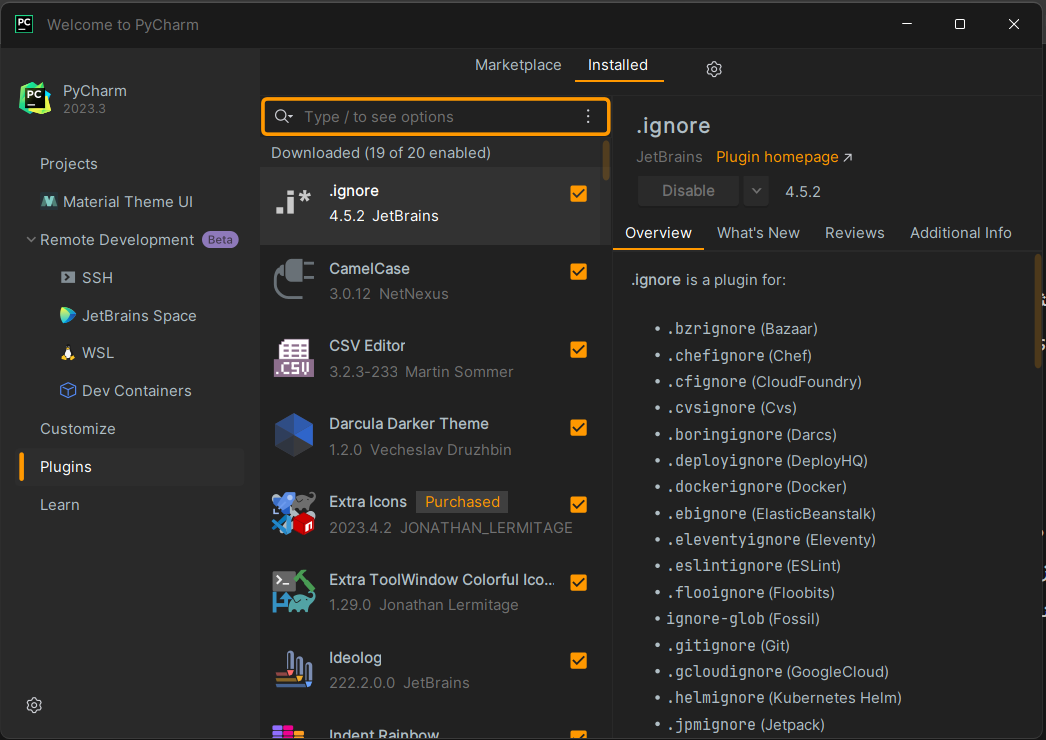Open the search options kebab menu
The height and width of the screenshot is (740, 1046).
[x=588, y=117]
